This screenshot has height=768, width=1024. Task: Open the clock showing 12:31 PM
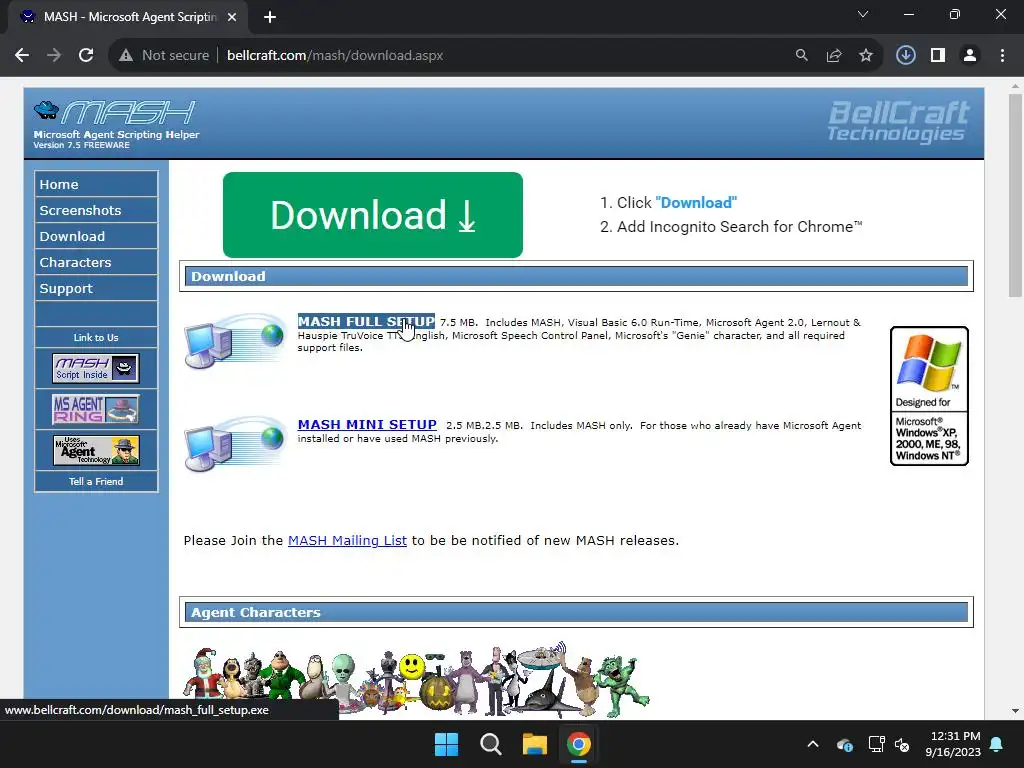point(953,744)
